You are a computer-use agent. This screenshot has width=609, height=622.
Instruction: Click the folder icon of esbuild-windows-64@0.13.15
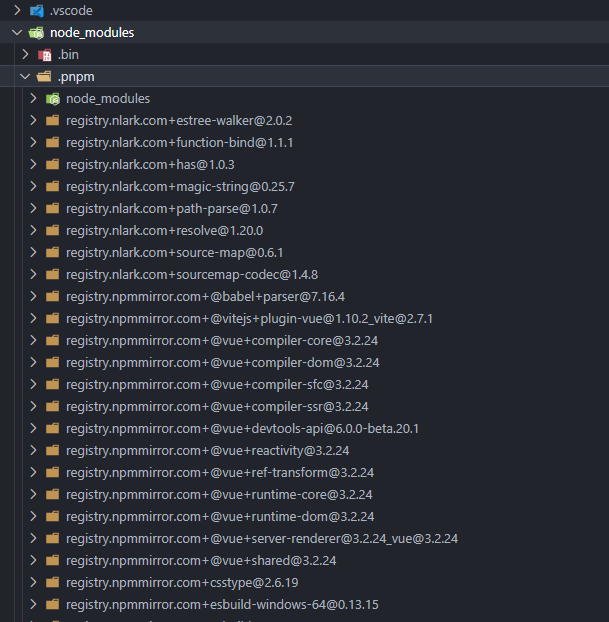[x=52, y=605]
